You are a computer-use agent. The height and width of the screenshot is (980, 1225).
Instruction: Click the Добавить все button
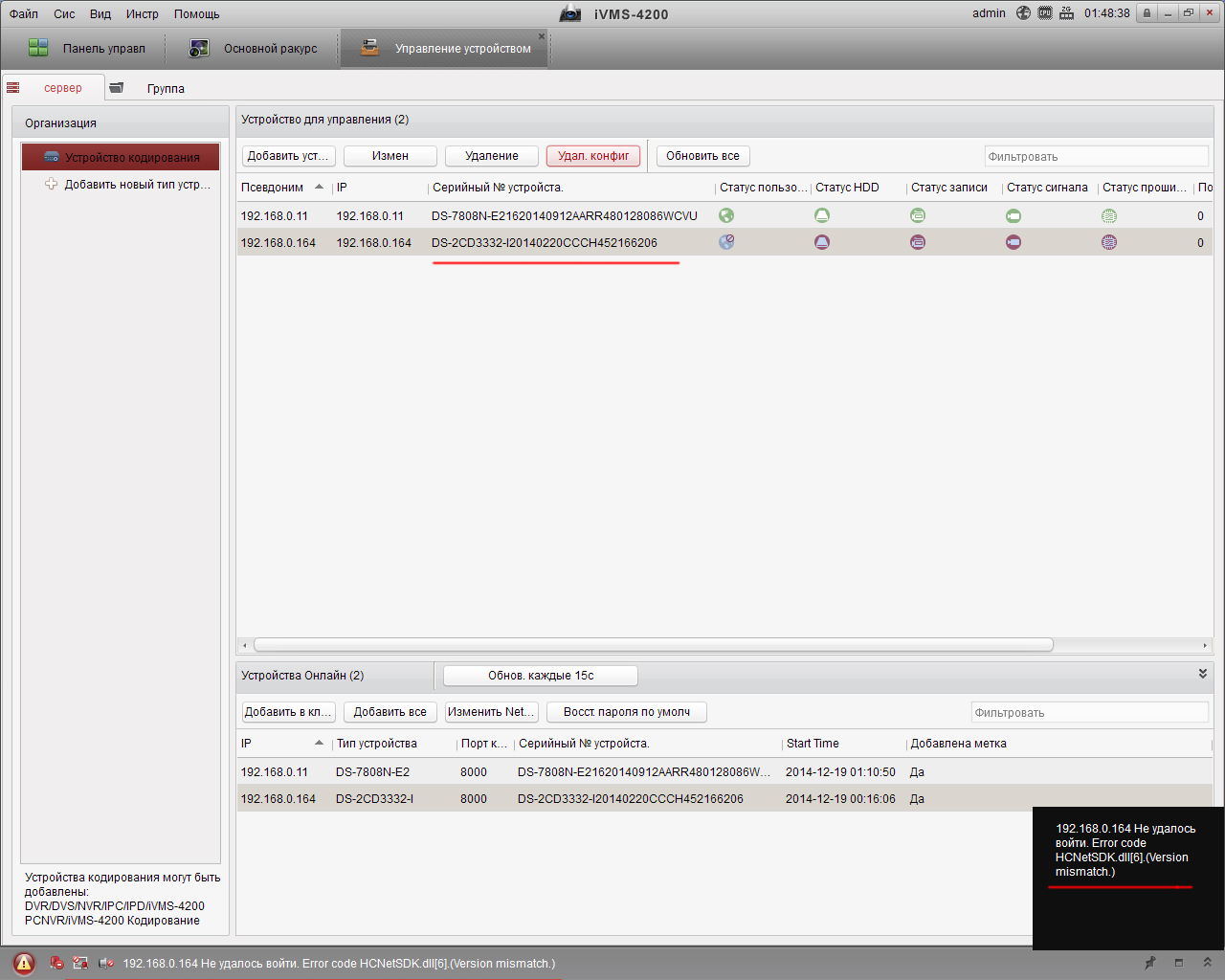click(x=390, y=712)
